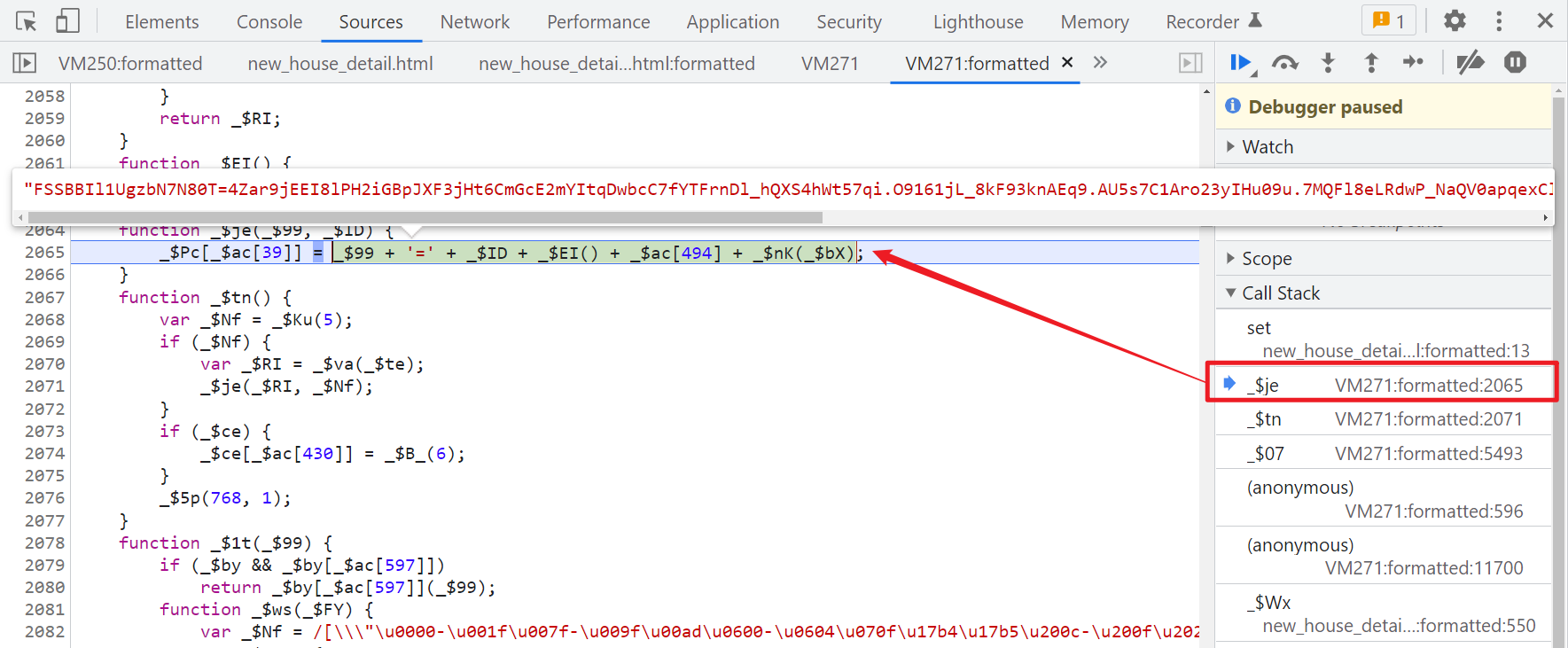Open the Recorder tab

(1213, 21)
